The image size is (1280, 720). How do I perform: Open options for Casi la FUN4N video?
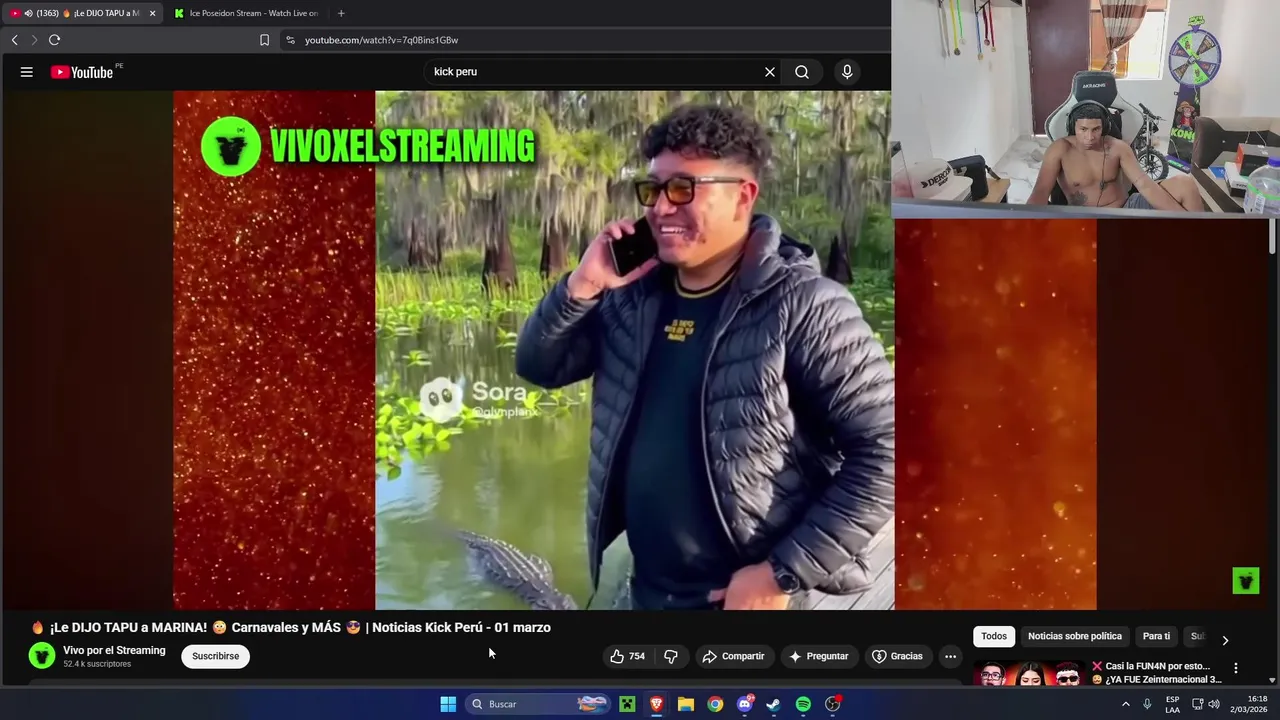click(1235, 668)
